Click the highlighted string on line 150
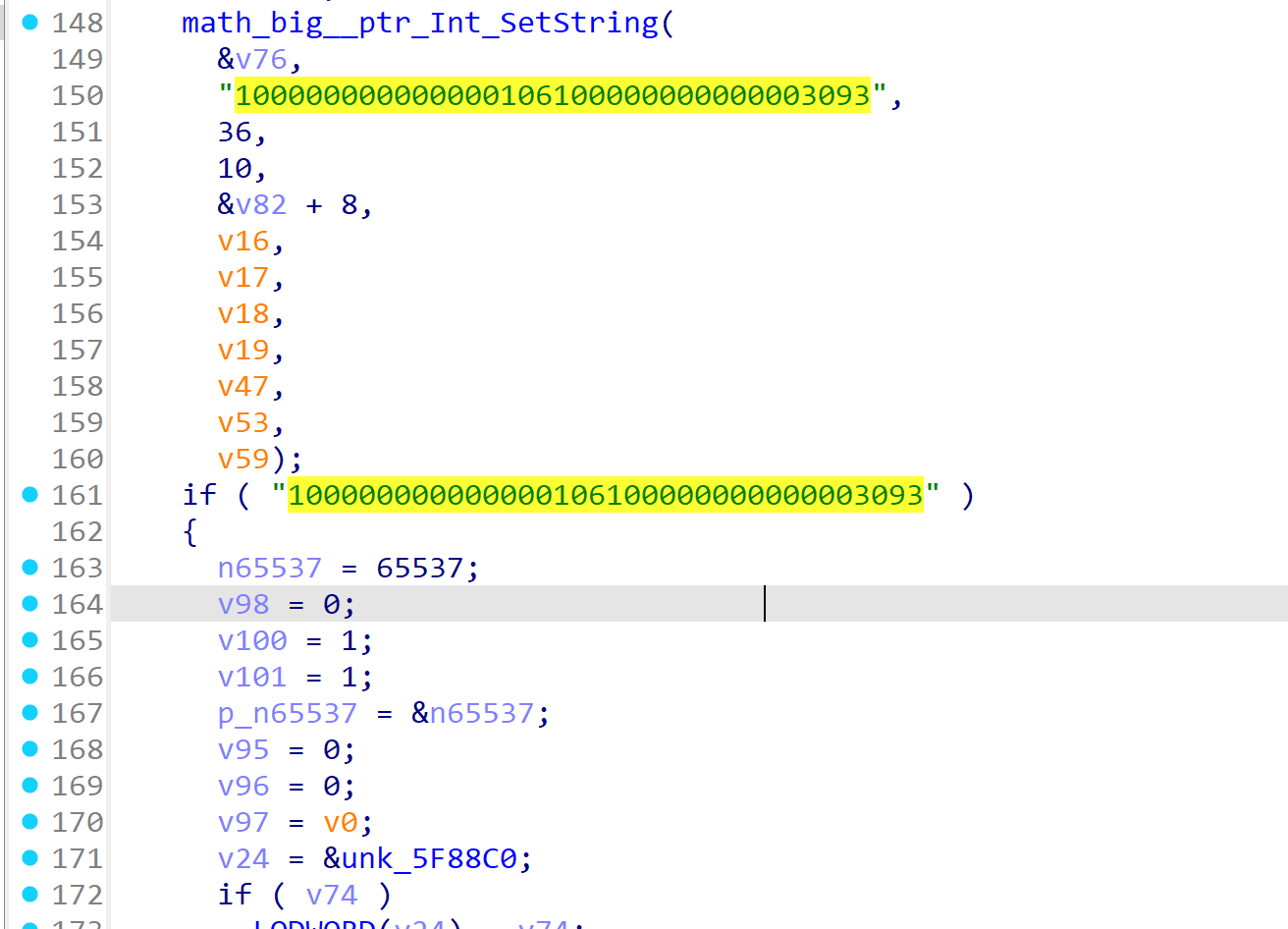This screenshot has width=1288, height=929. pos(553,95)
